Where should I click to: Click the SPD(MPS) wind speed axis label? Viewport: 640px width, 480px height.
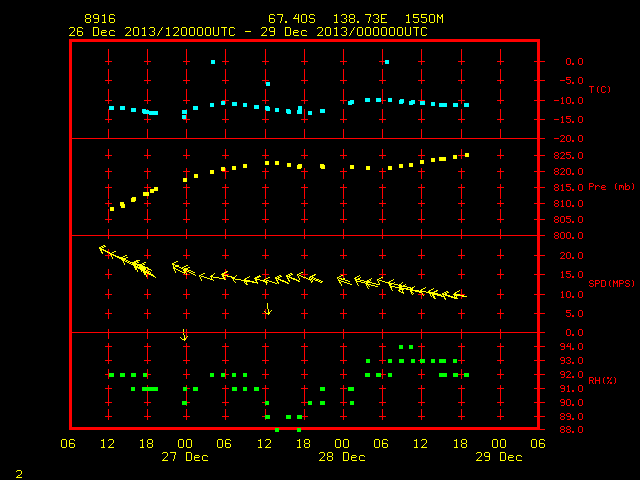[x=611, y=283]
